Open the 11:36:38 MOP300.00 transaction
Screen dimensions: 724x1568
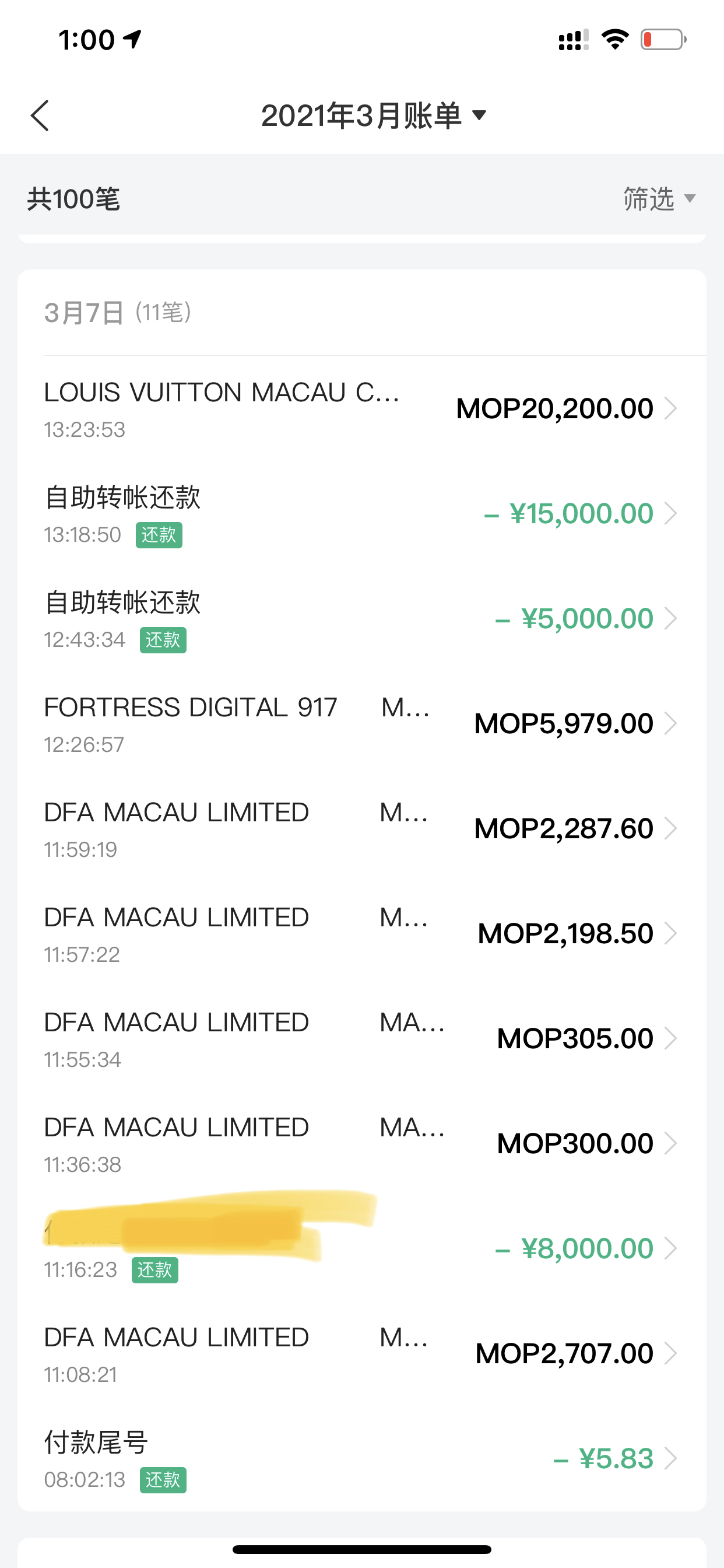[362, 1144]
